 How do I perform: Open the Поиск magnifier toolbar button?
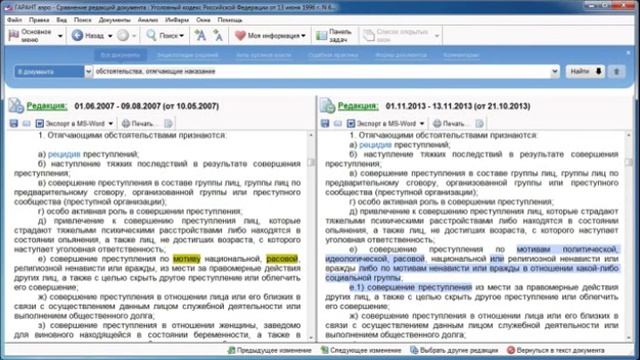tap(165, 36)
